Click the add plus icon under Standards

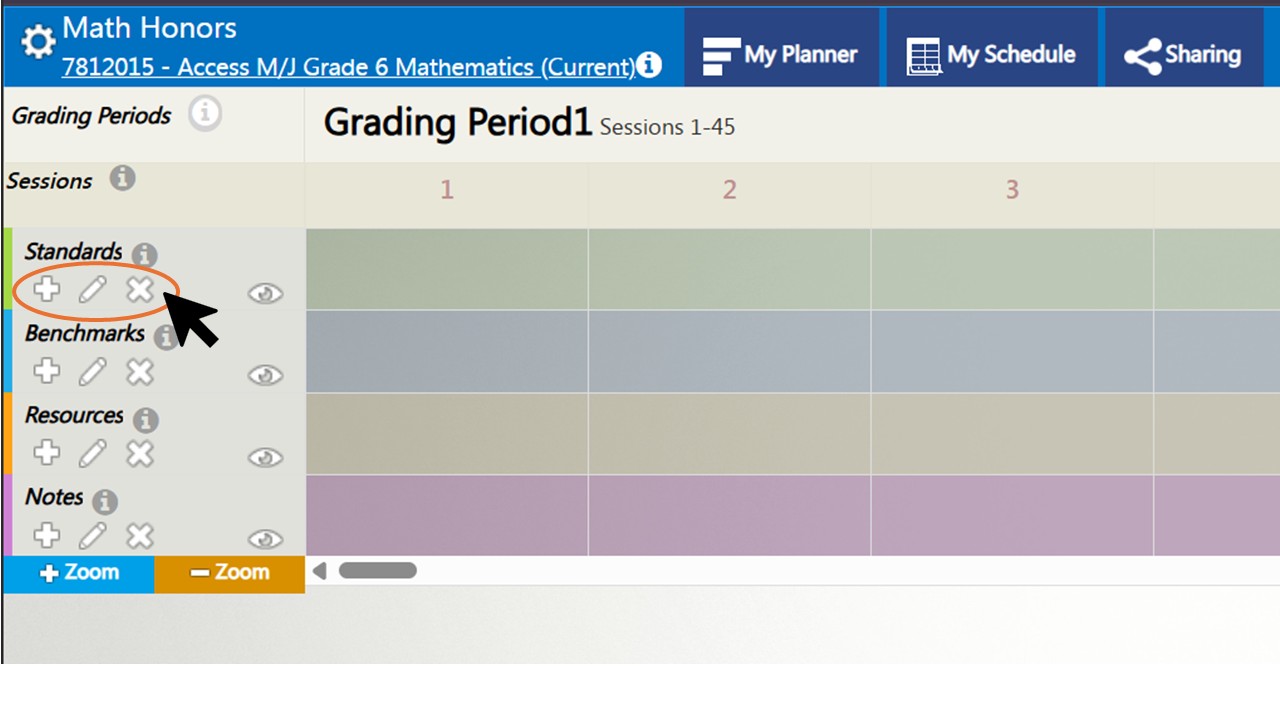click(x=46, y=290)
